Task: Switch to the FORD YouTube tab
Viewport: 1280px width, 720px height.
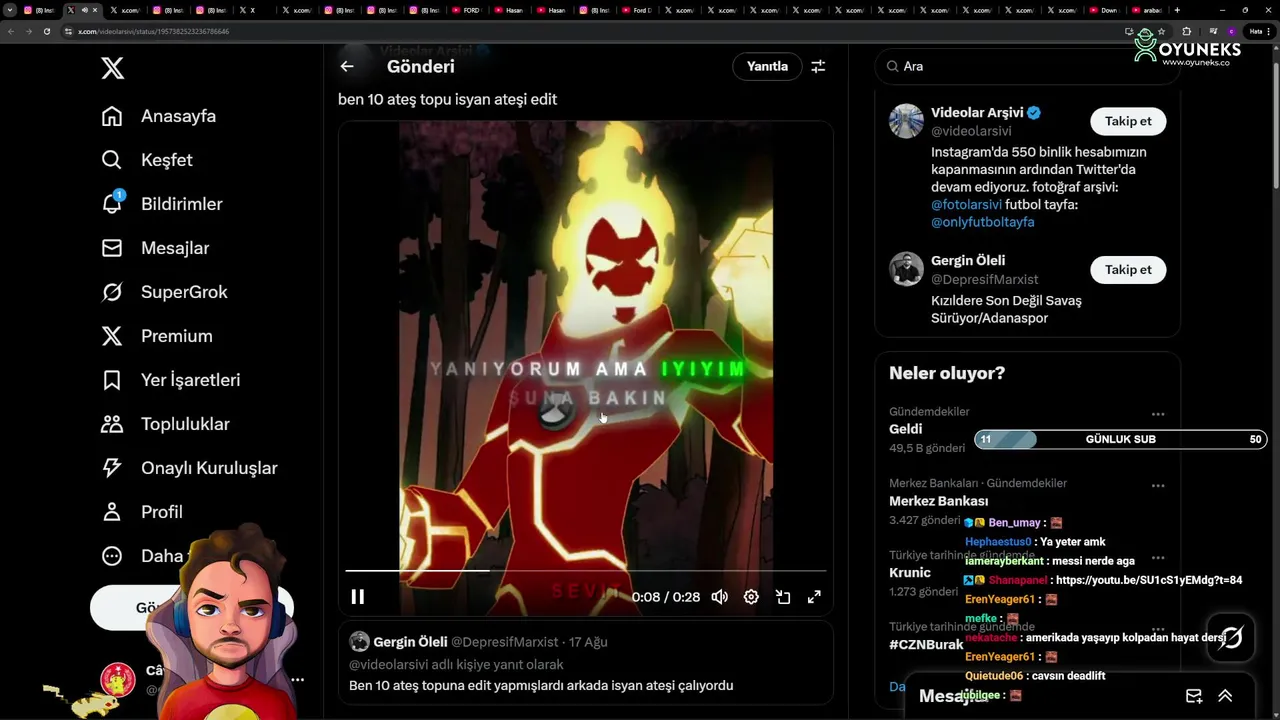Action: point(468,10)
